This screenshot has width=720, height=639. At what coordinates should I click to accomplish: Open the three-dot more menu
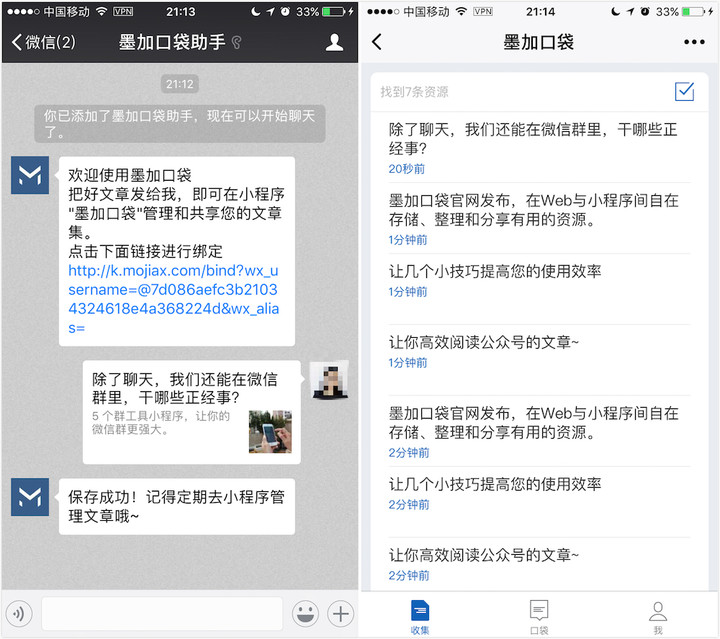(694, 42)
